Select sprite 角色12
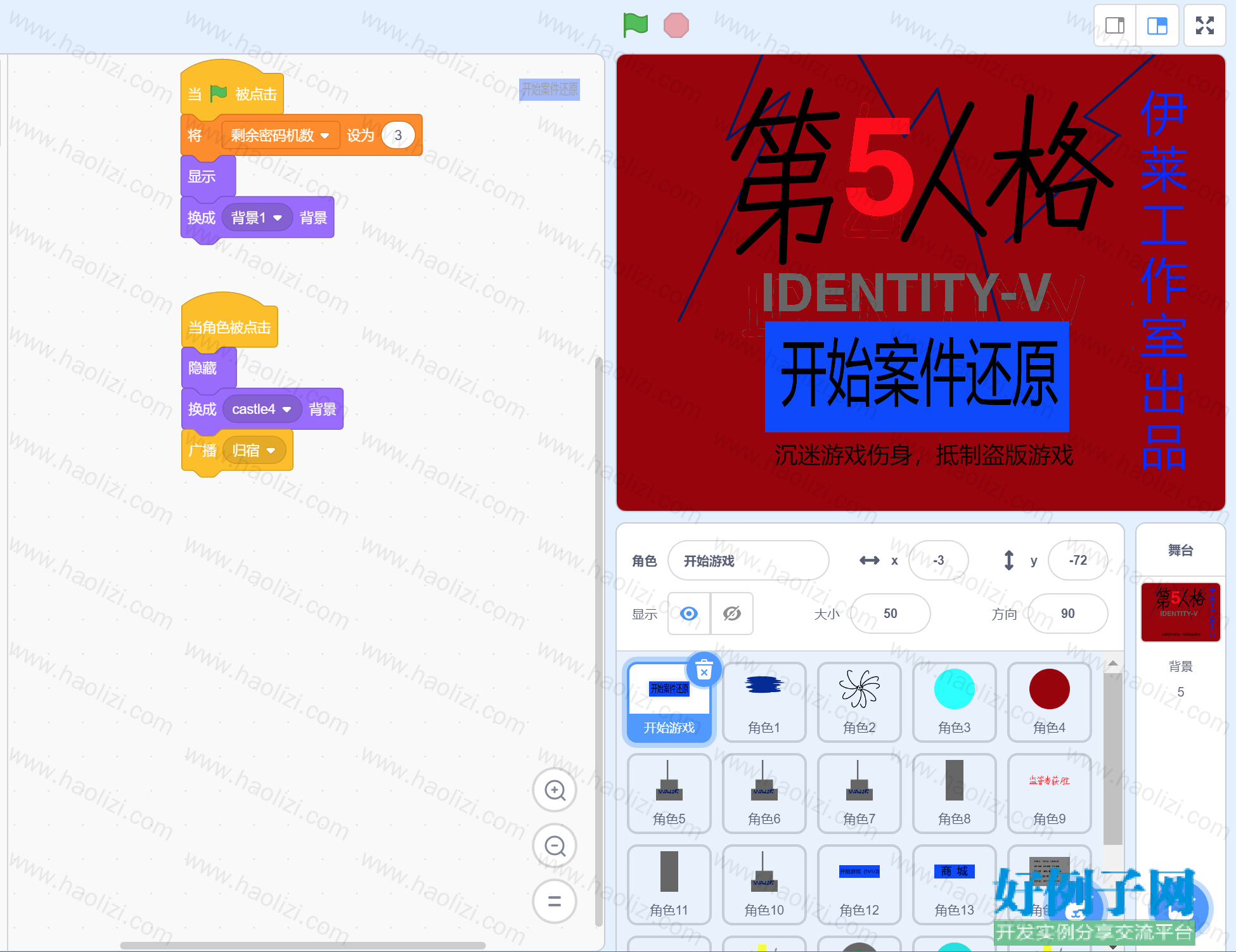The width and height of the screenshot is (1236, 952). [859, 884]
